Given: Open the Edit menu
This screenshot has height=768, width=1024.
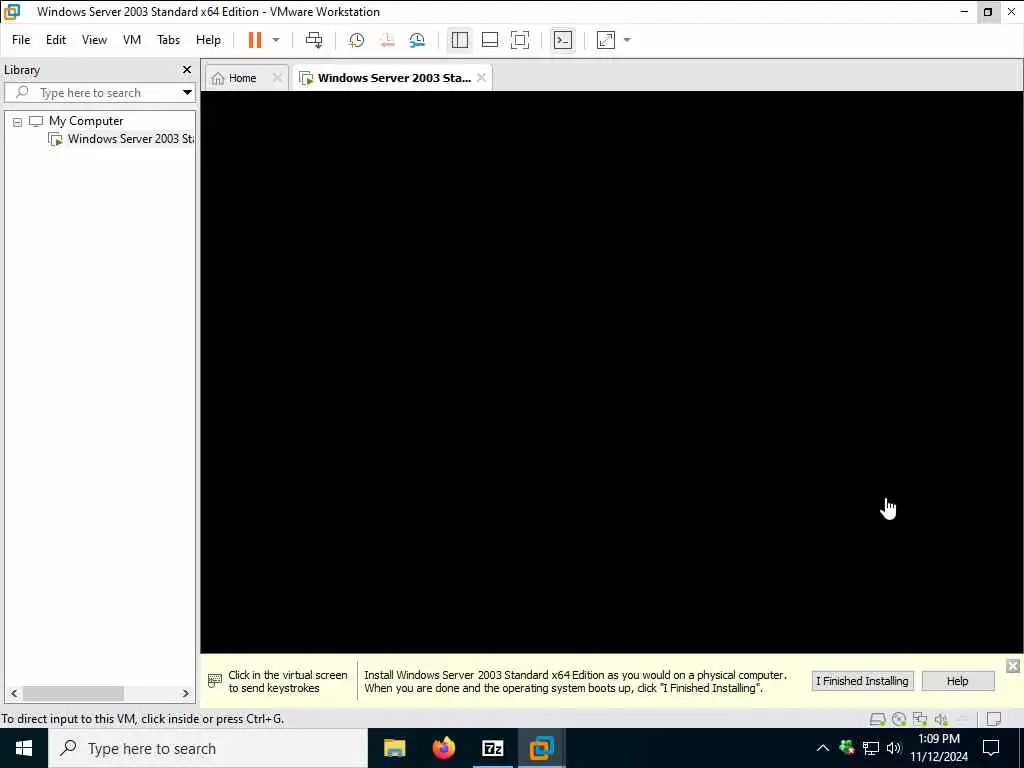Looking at the screenshot, I should tap(56, 40).
